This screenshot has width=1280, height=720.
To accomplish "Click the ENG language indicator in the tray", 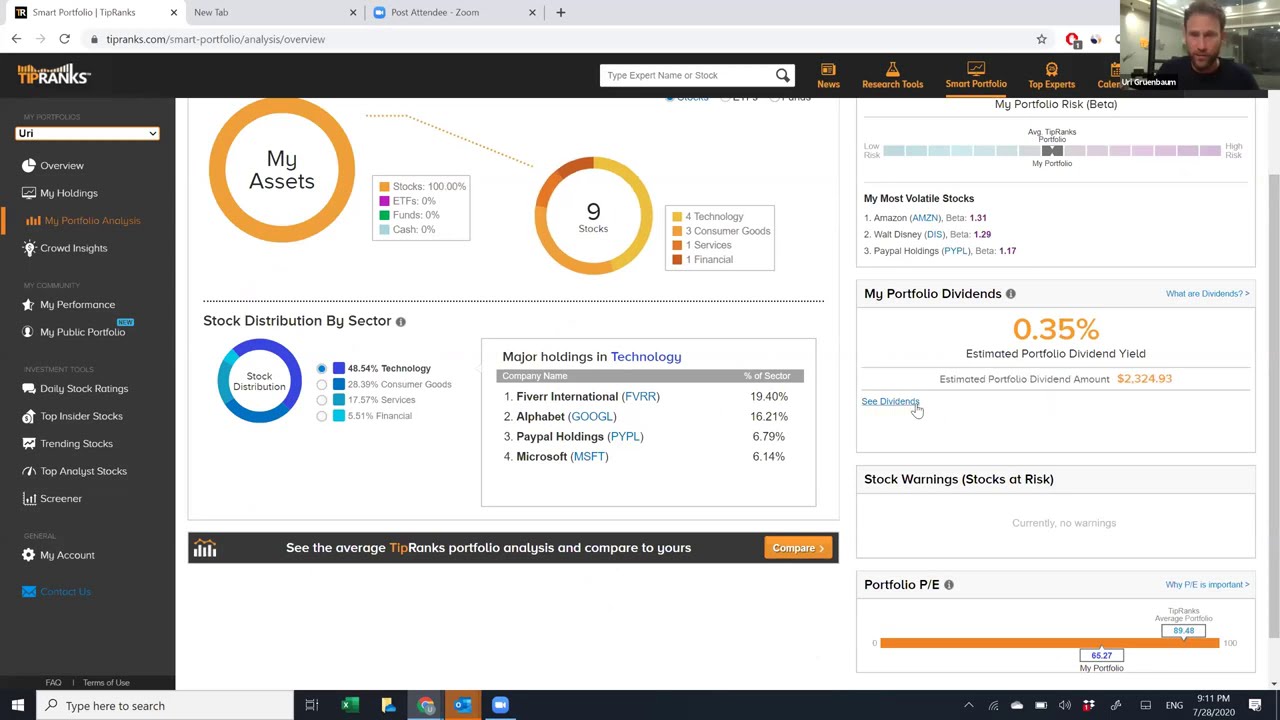I will [1174, 705].
